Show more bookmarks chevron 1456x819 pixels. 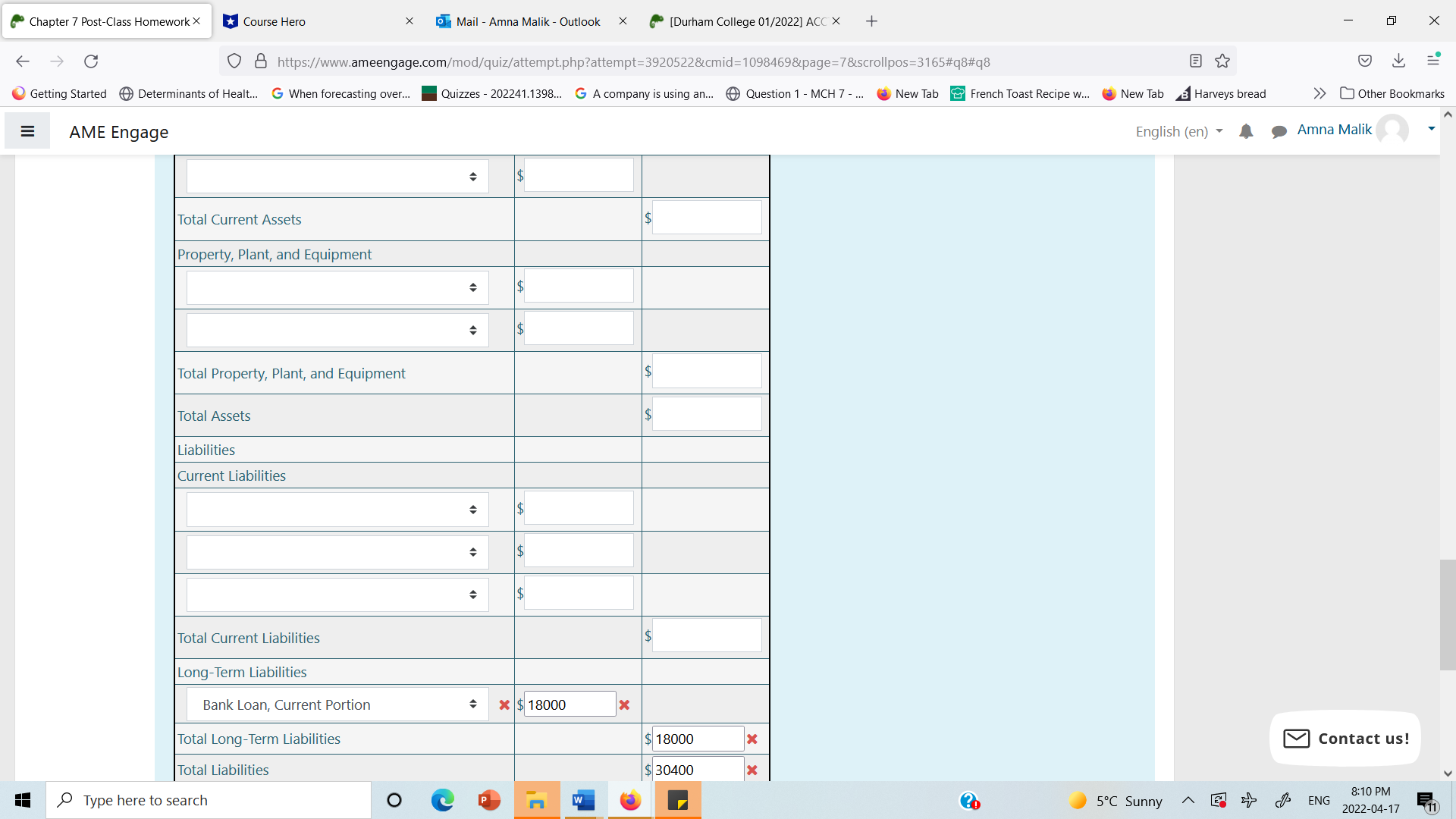[x=1319, y=93]
